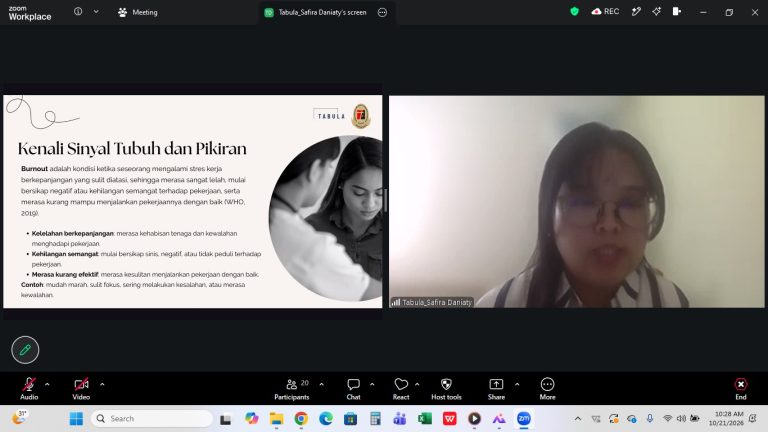This screenshot has width=768, height=432.
Task: Open shared screen options ellipsis
Action: click(383, 13)
